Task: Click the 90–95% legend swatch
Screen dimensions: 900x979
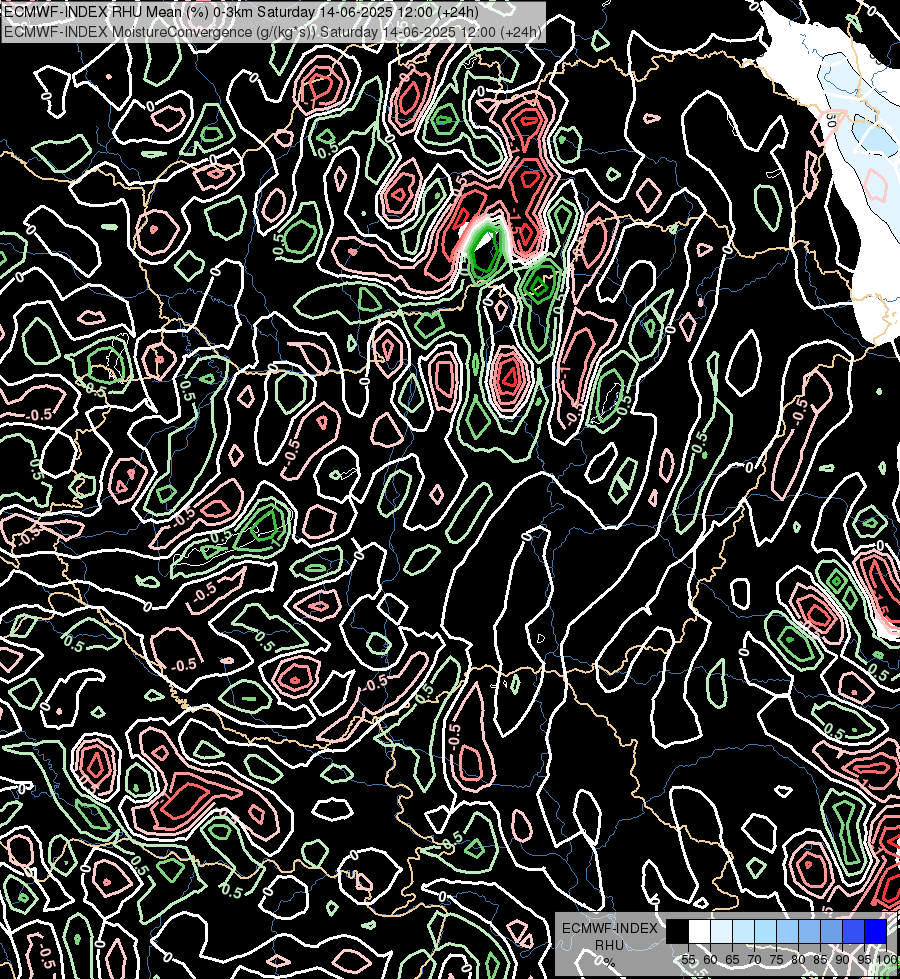Action: pos(854,932)
